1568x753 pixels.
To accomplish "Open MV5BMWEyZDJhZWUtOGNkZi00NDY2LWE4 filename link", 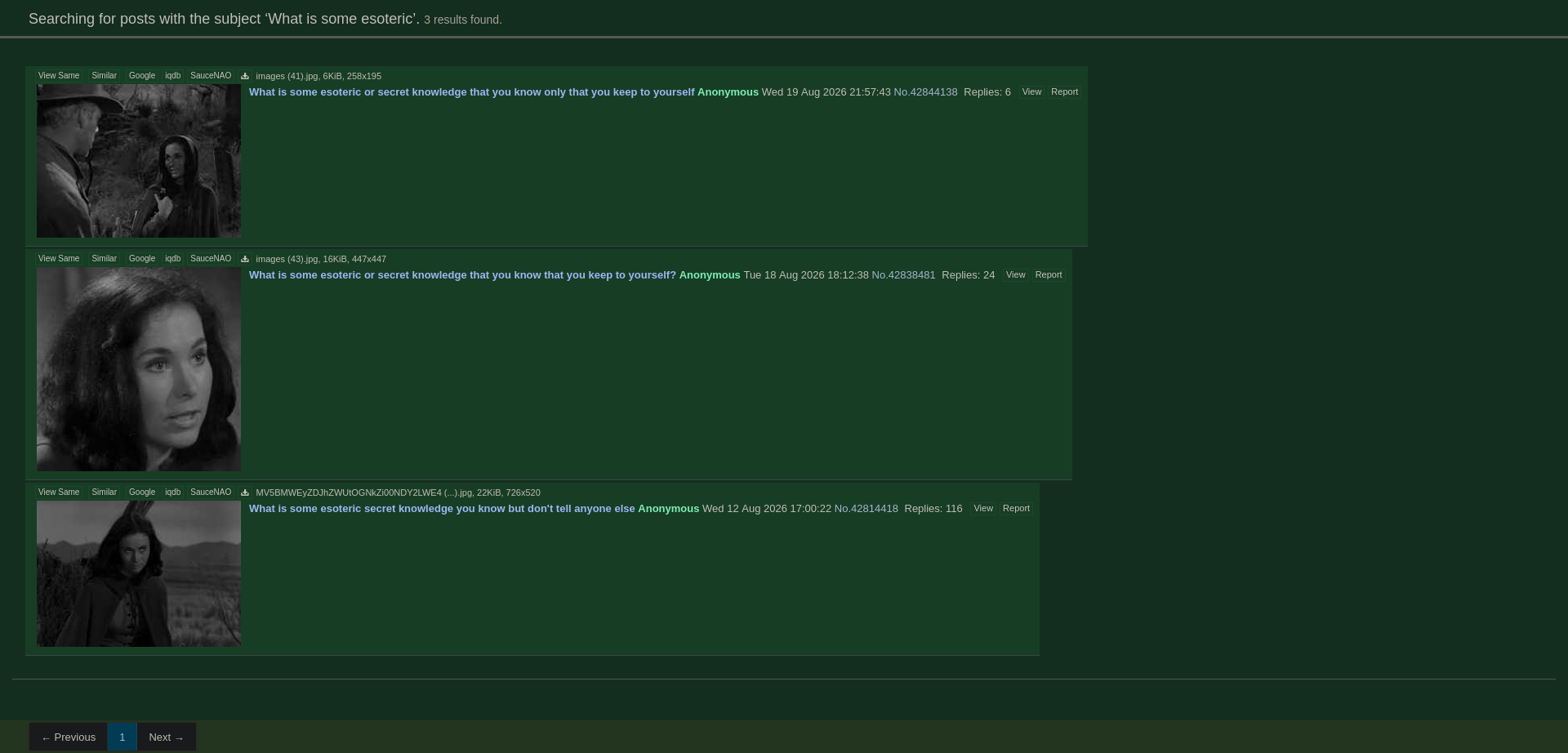I will point(363,492).
